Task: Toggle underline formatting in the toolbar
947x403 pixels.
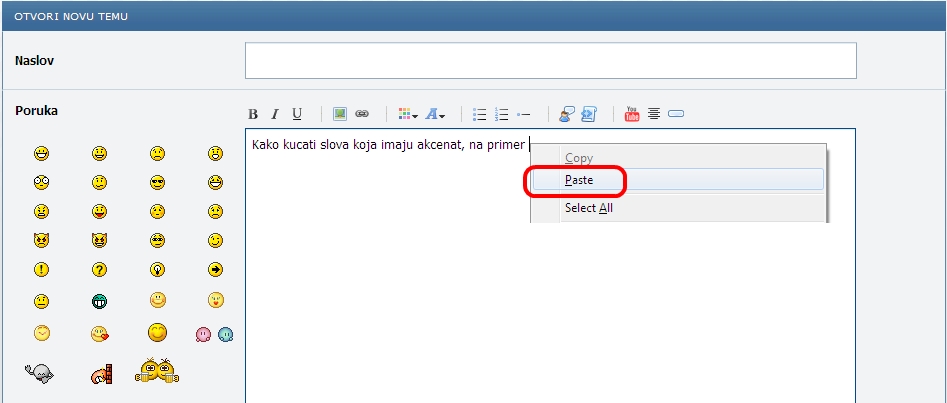Action: tap(297, 114)
